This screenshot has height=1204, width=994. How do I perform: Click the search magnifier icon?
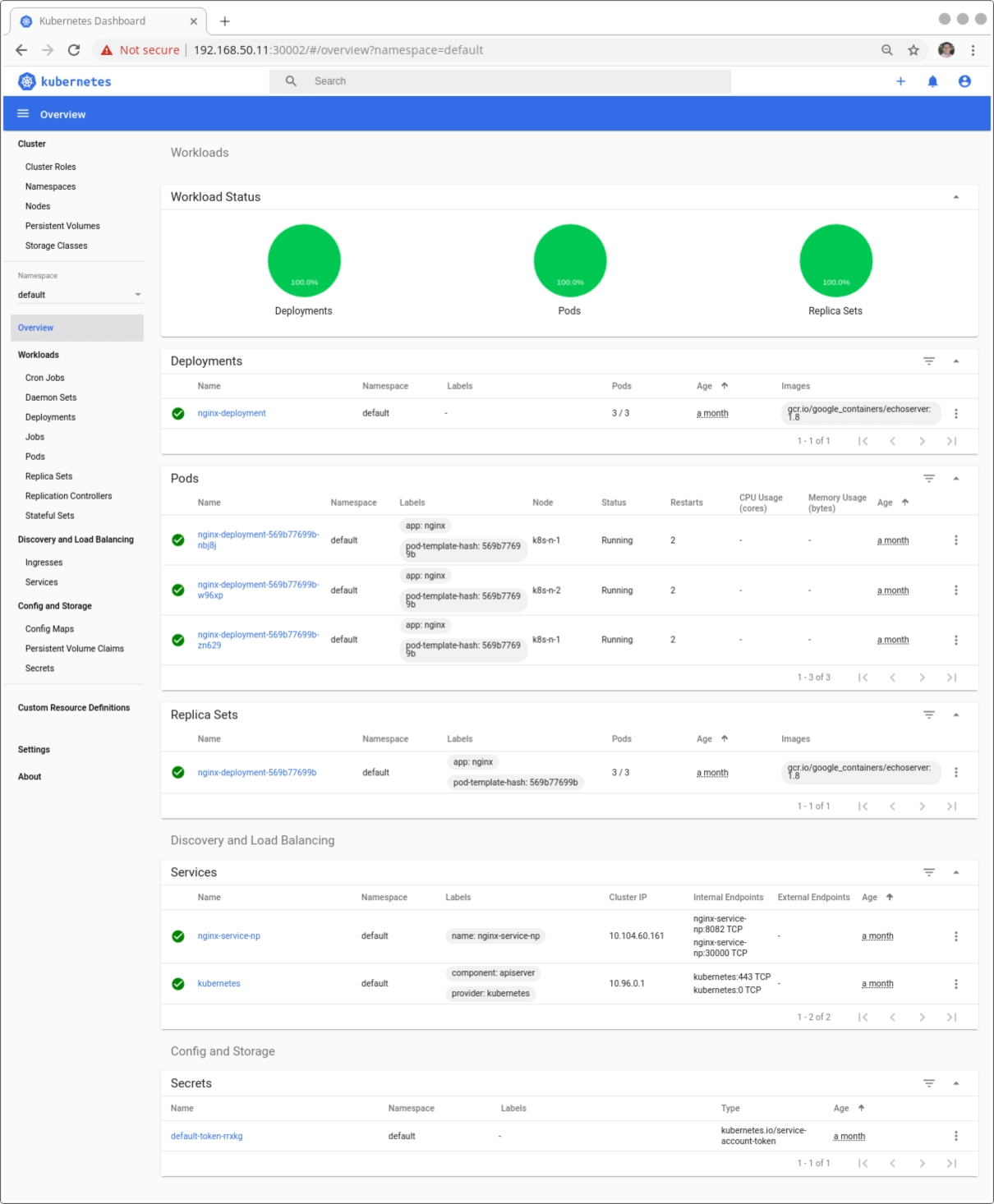click(290, 81)
